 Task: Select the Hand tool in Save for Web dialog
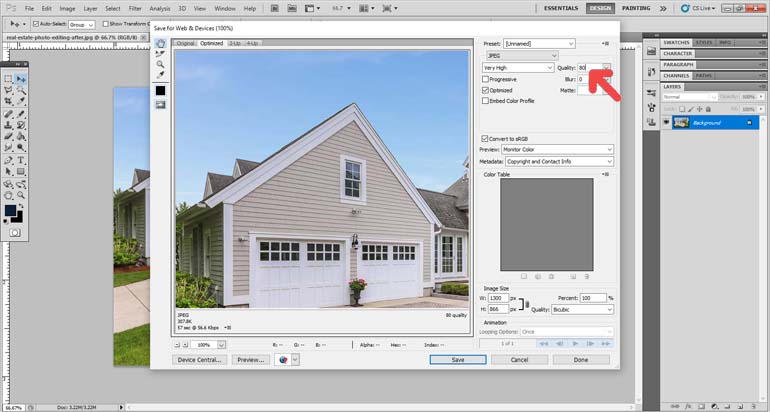coord(161,43)
